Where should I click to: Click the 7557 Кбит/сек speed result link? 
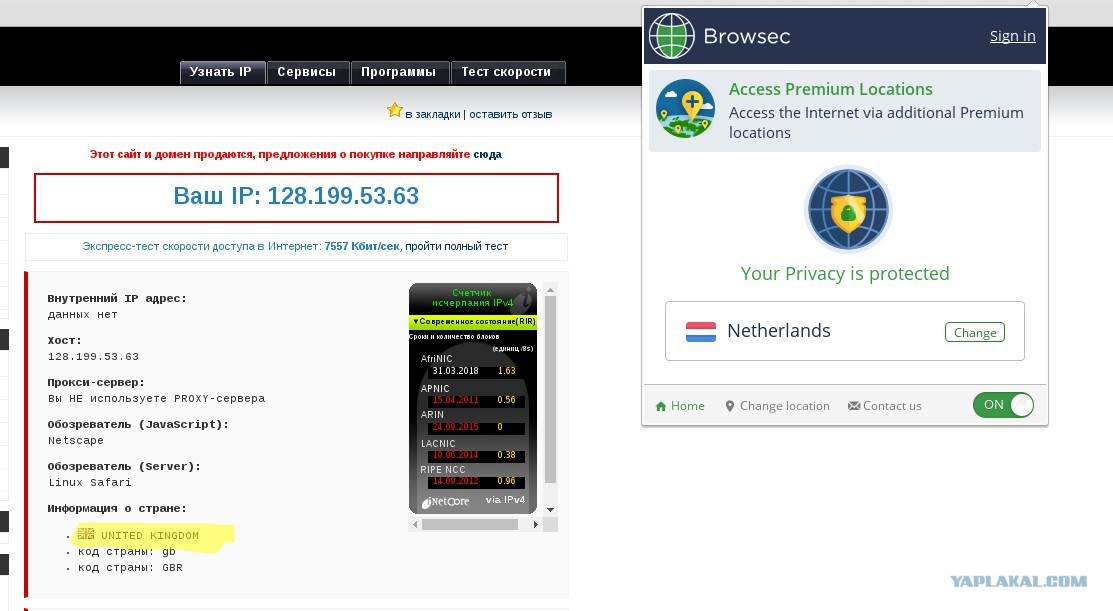[x=362, y=246]
